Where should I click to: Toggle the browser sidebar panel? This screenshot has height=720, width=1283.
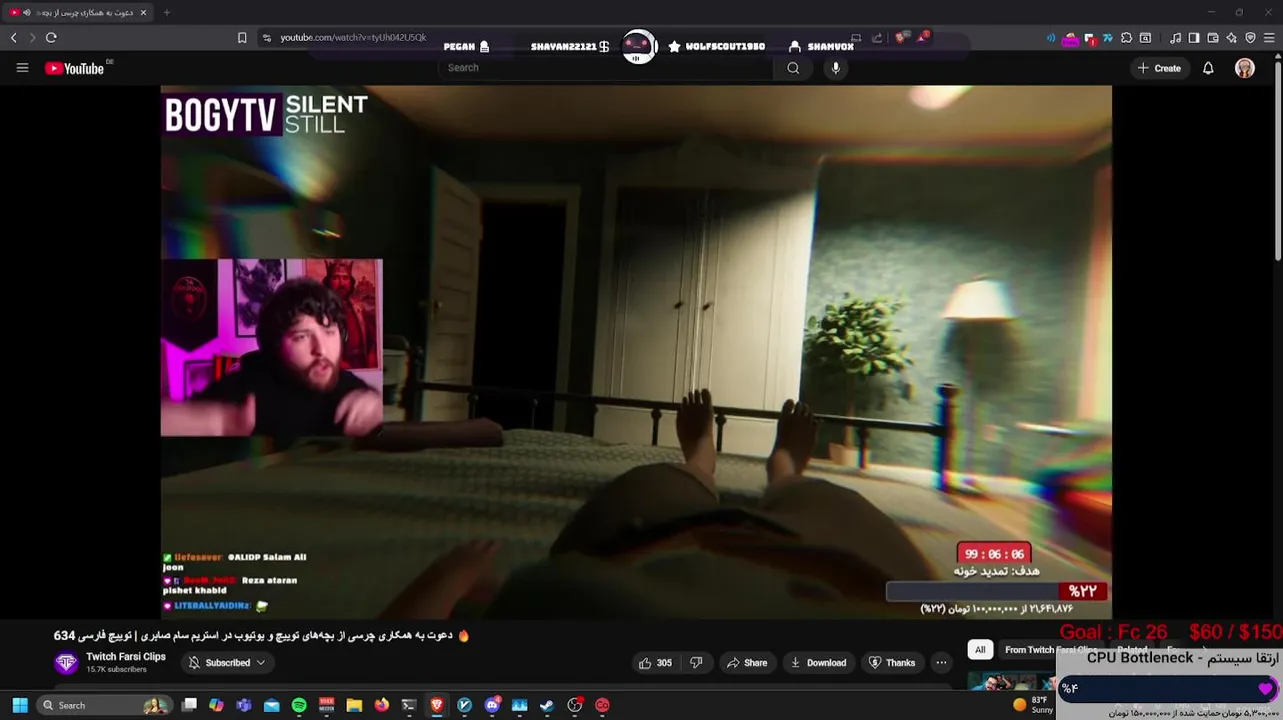(x=1194, y=38)
